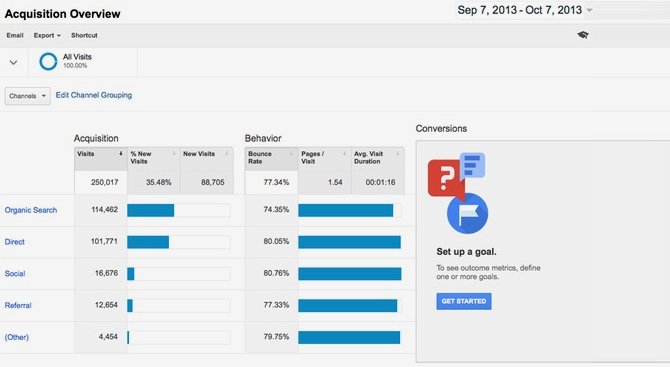Viewport: 670px width, 367px height.
Task: Open the Export menu
Action: (x=47, y=35)
